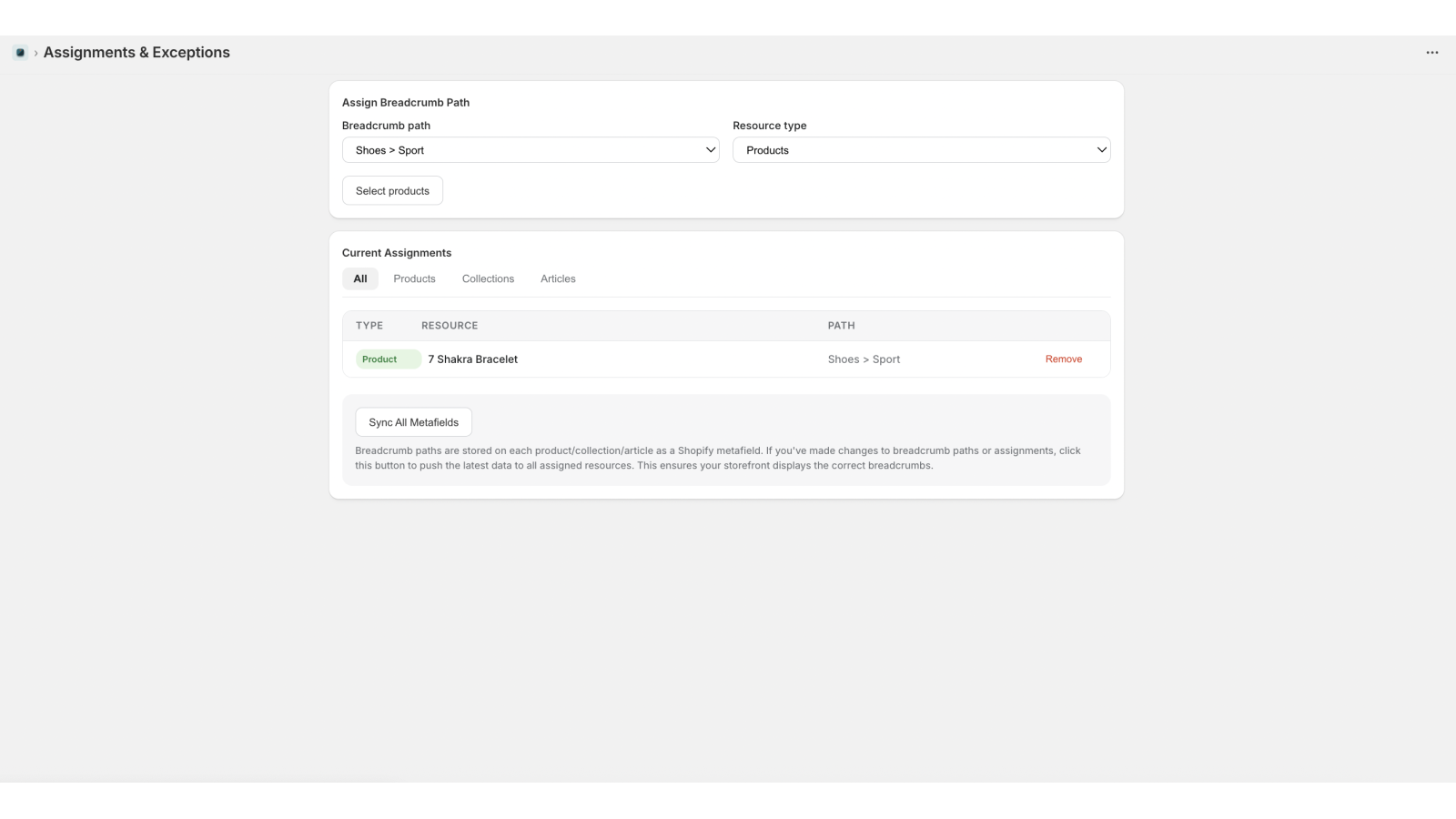Switch to the Articles tab

click(557, 278)
